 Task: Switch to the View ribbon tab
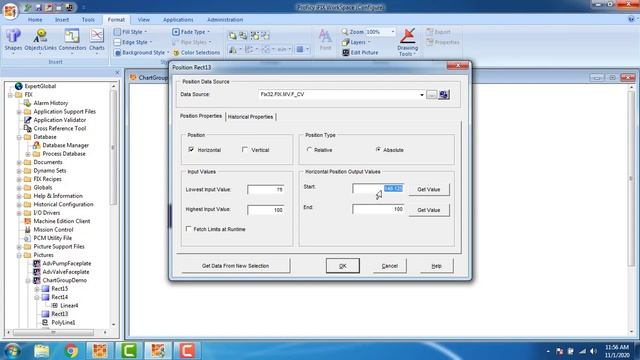144,20
